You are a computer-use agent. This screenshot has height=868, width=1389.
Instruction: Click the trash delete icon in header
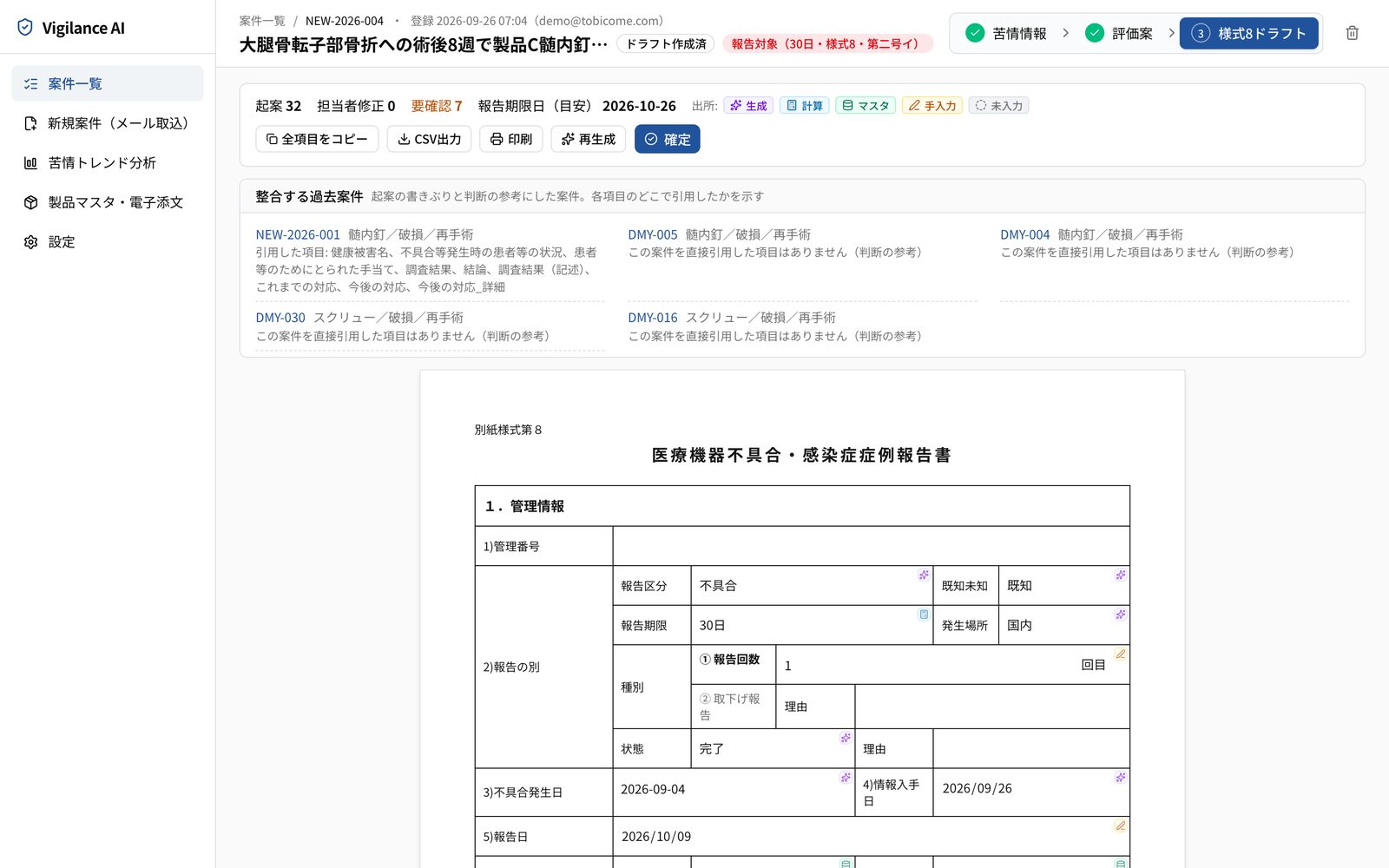pyautogui.click(x=1352, y=33)
